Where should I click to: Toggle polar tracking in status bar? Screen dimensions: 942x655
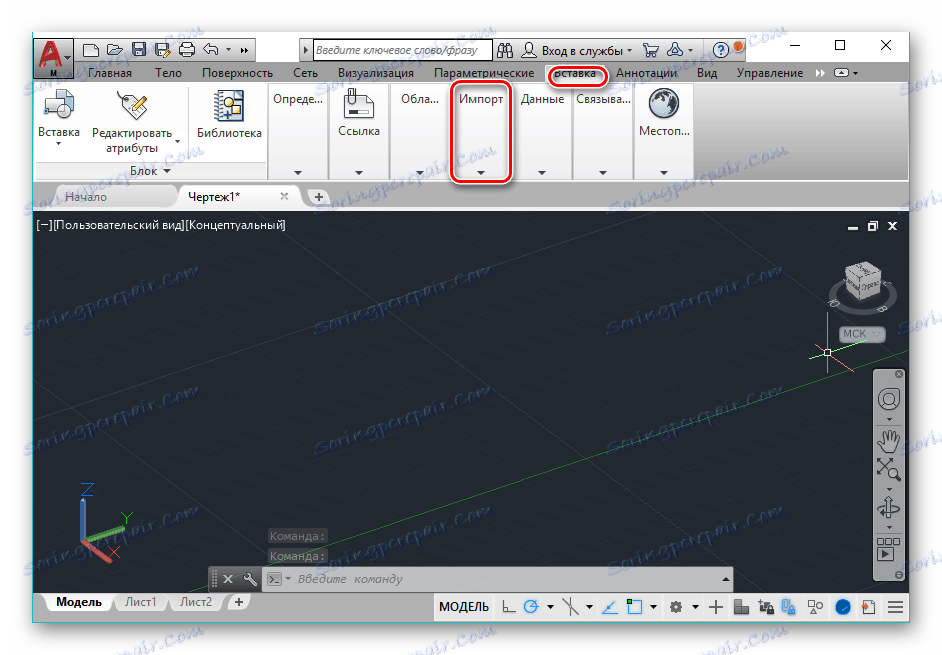tap(531, 607)
